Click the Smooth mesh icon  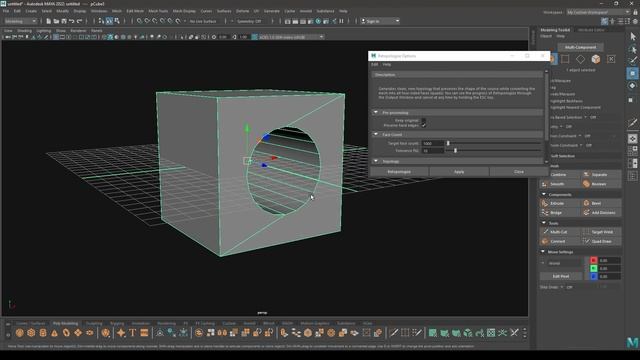(545, 184)
